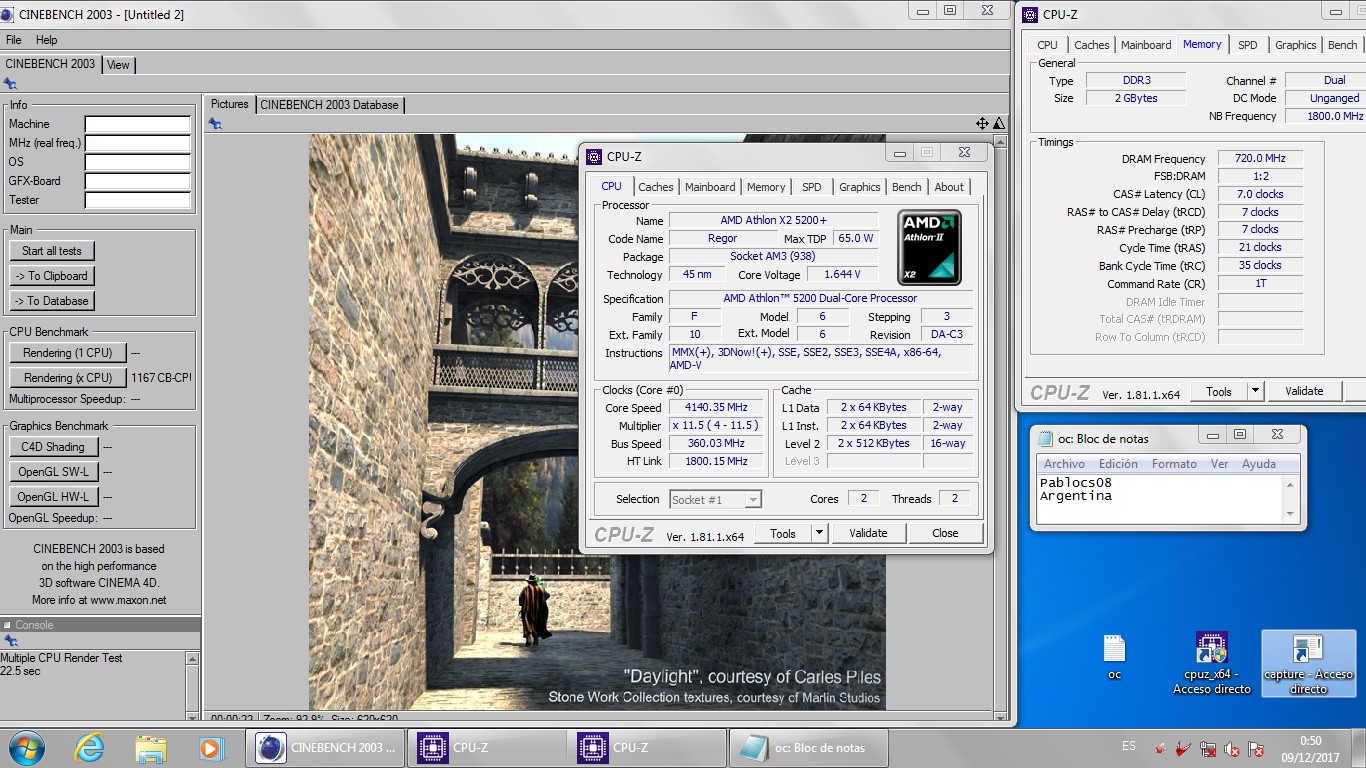This screenshot has width=1366, height=768.
Task: Run the OpenGL SW-L test
Action: [54, 472]
